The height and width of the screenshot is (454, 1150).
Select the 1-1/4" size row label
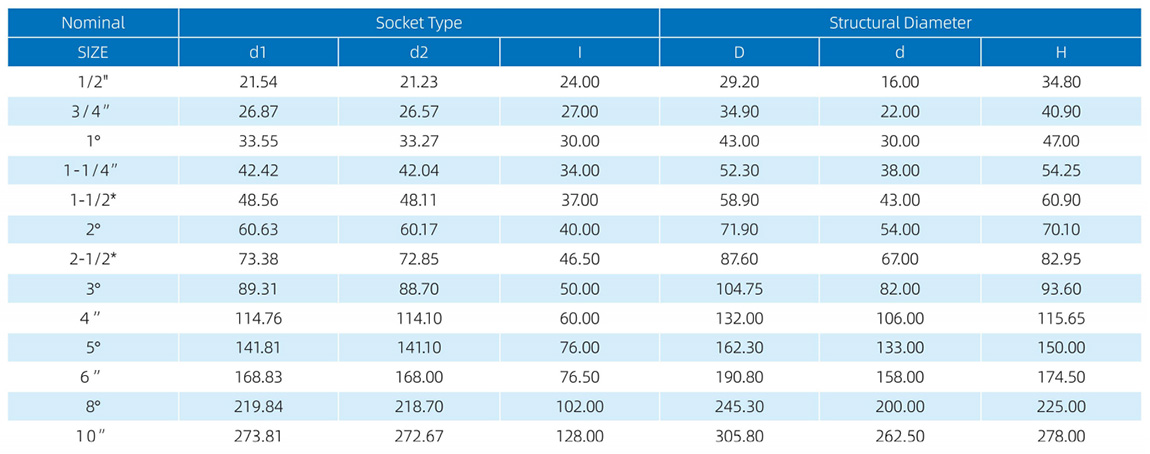pos(93,170)
